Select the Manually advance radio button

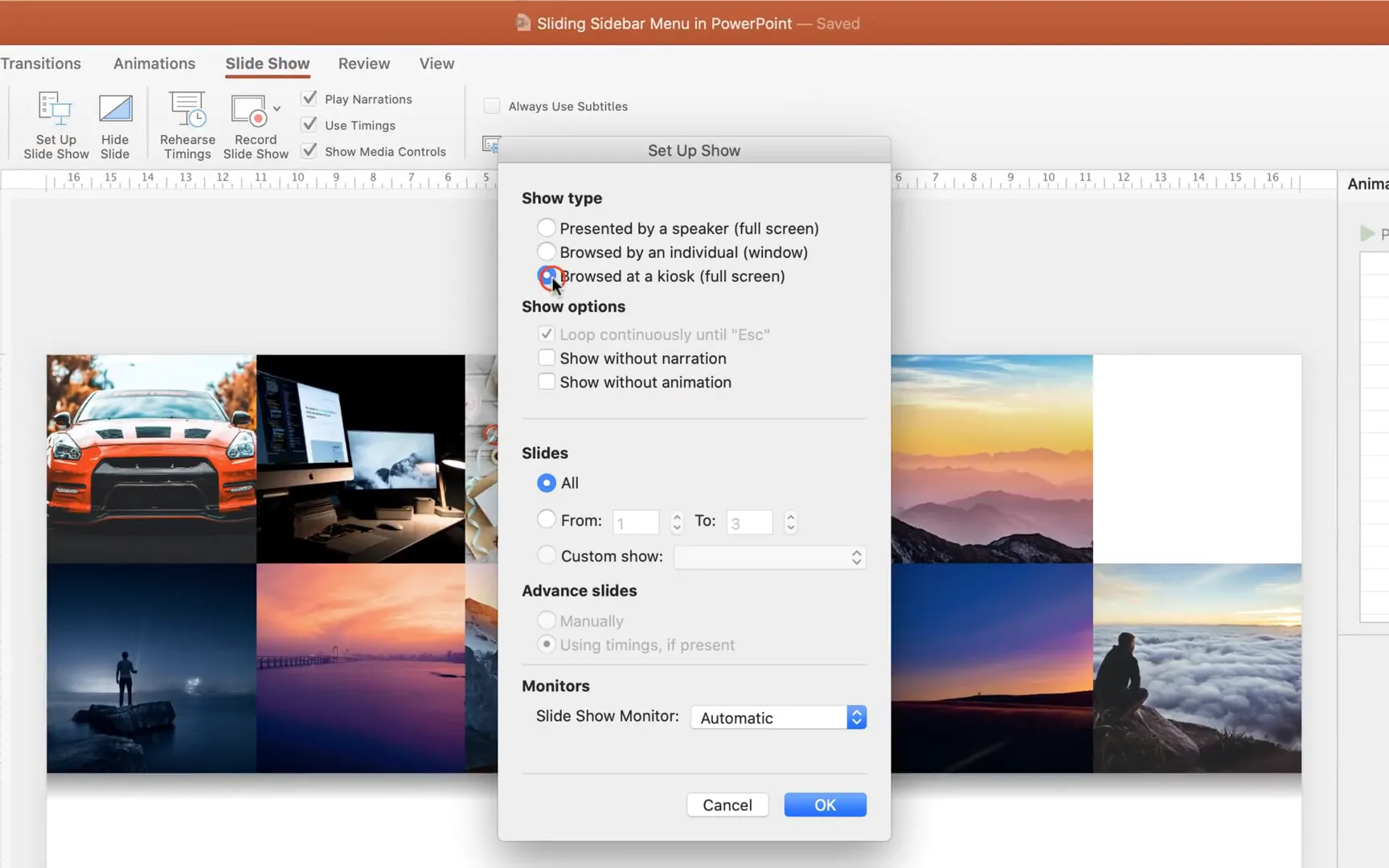coord(546,620)
